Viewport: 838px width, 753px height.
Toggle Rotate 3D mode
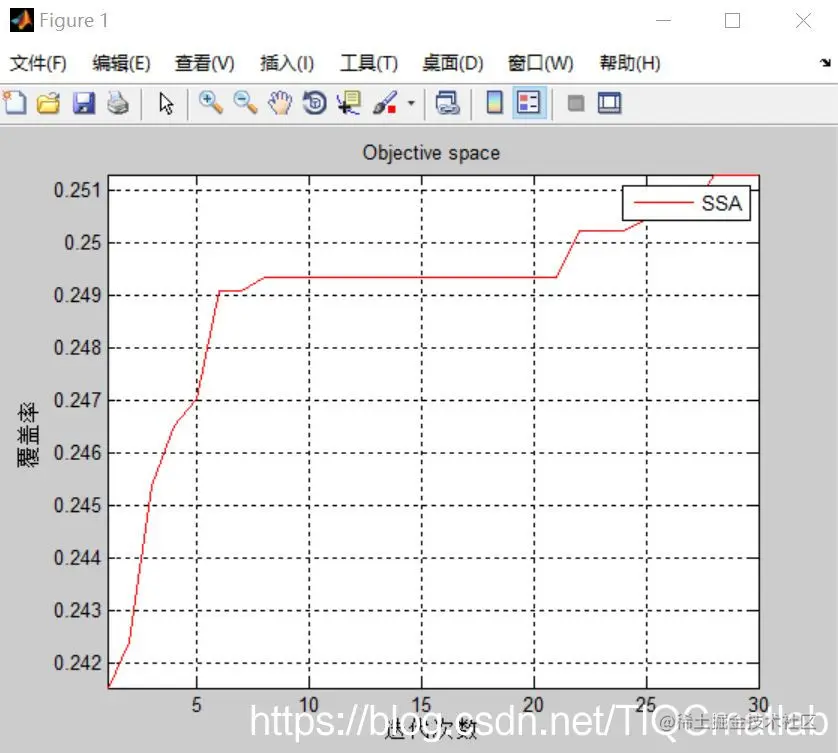(x=313, y=102)
